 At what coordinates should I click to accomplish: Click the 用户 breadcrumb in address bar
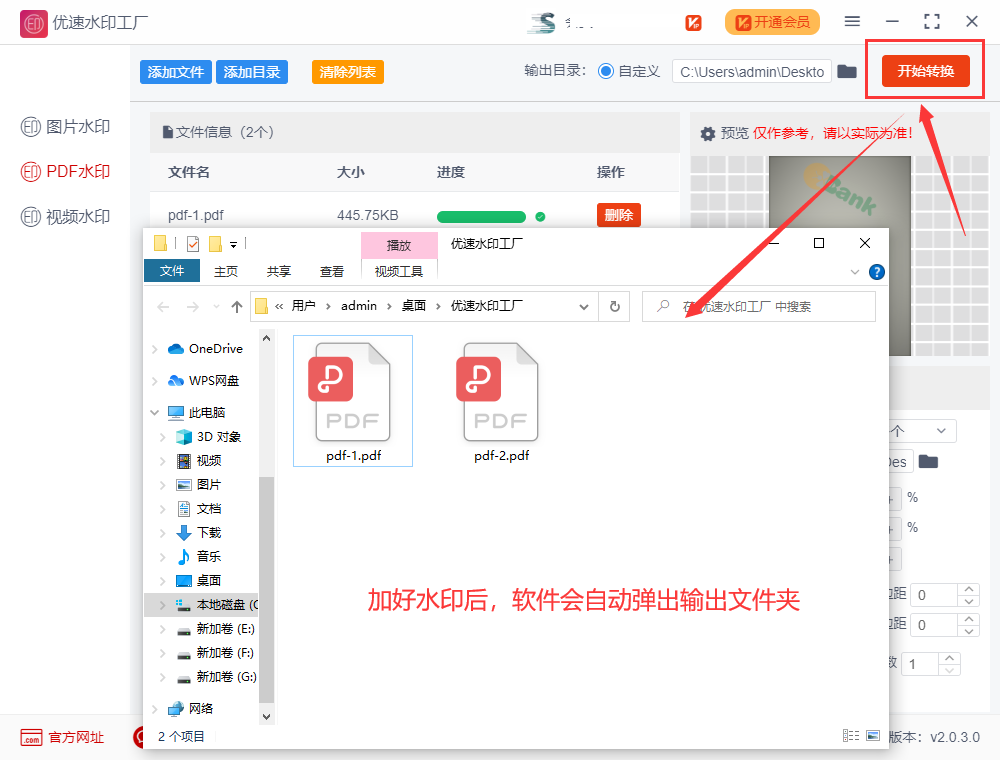click(x=304, y=306)
